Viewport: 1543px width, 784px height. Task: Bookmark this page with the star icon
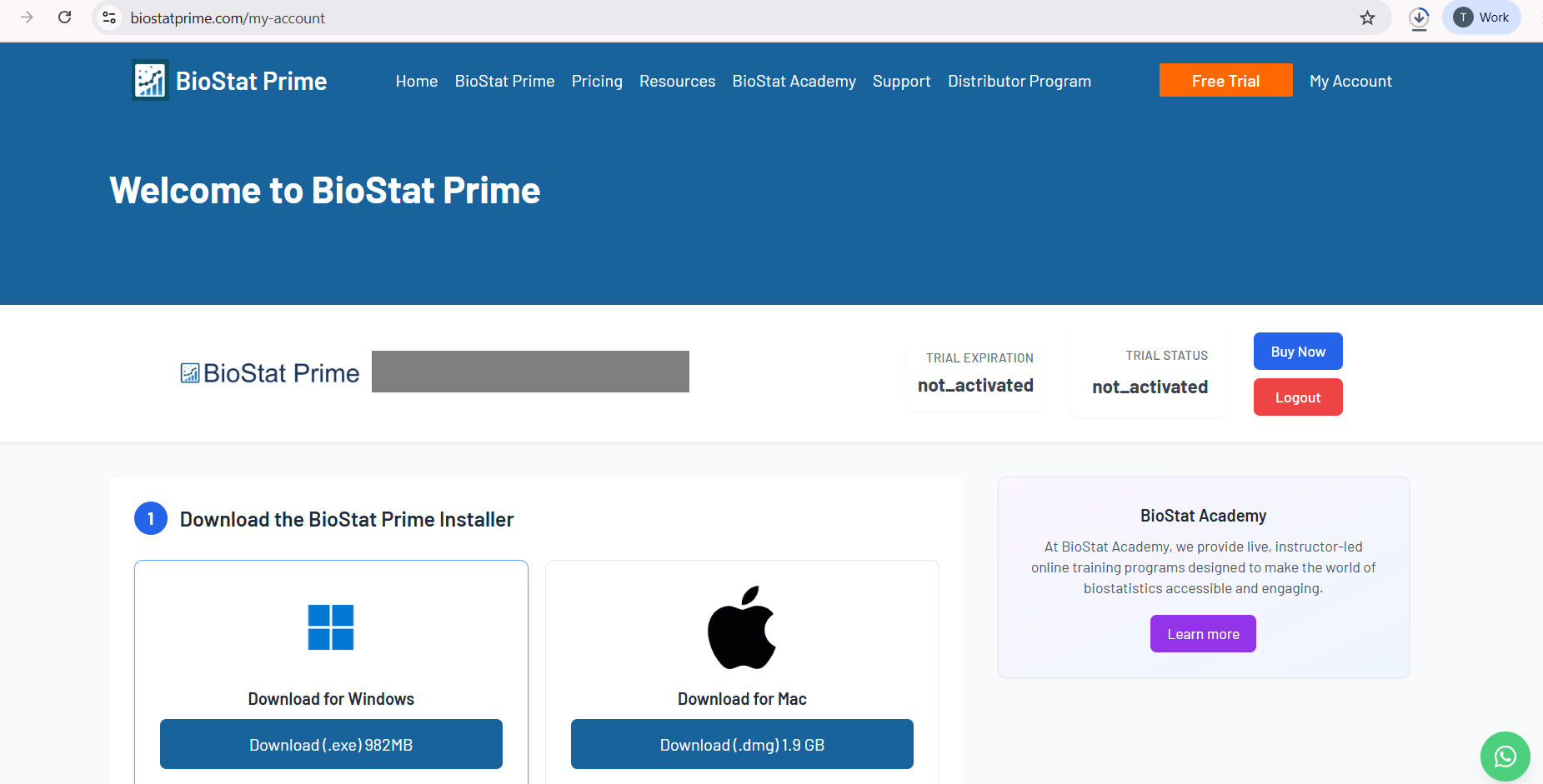(x=1367, y=17)
